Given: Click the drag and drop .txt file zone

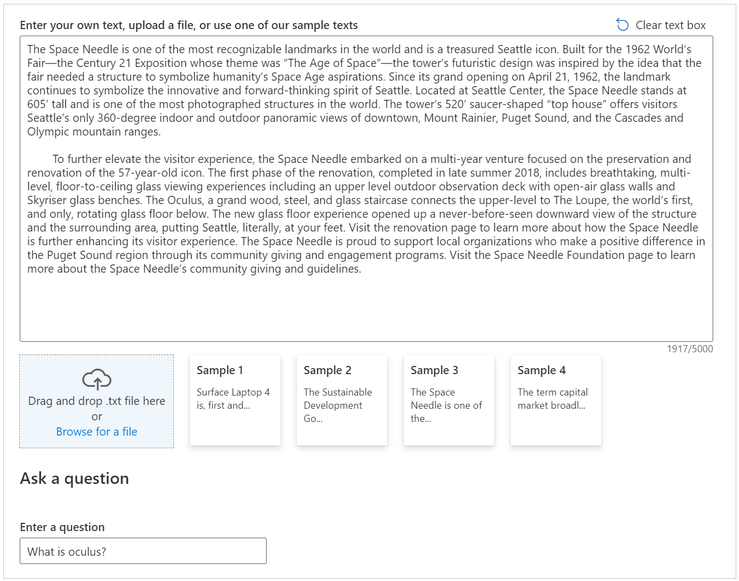Looking at the screenshot, I should pyautogui.click(x=97, y=401).
